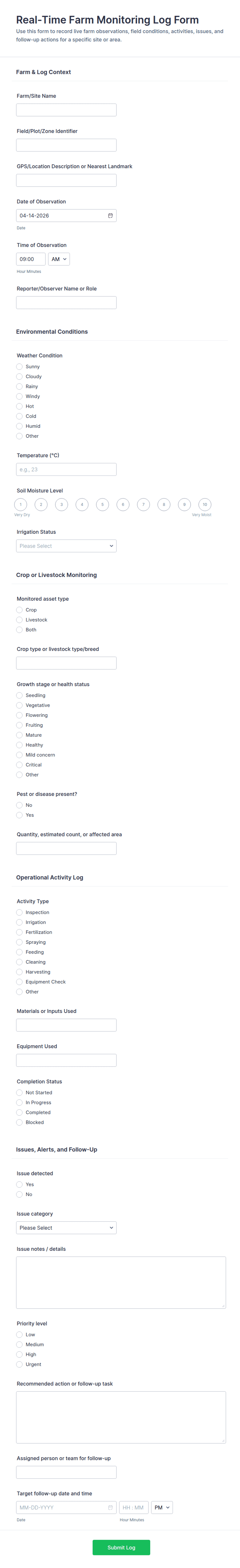Select Flowering growth stage
Image resolution: width=240 pixels, height=1568 pixels.
tap(20, 715)
